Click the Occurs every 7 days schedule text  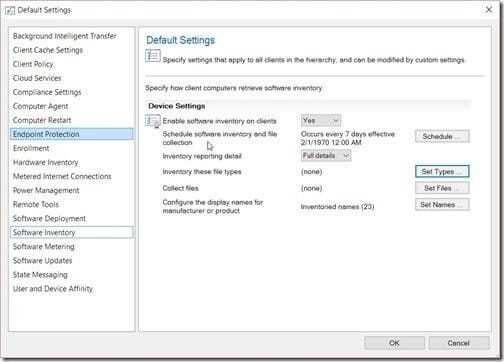tap(348, 138)
